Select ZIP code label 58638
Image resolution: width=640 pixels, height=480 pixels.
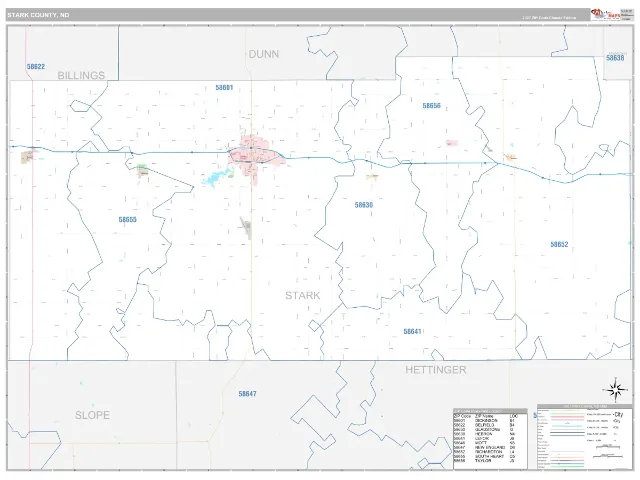(615, 58)
